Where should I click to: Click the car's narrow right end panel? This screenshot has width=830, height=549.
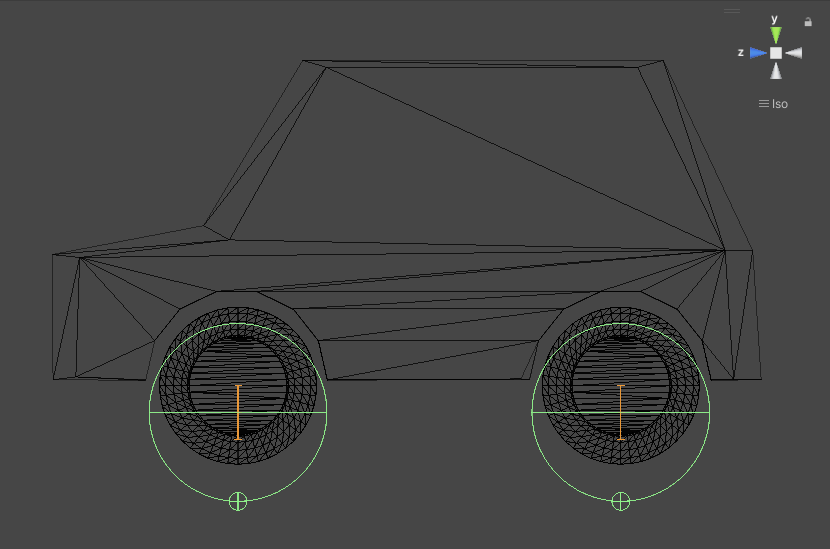pos(745,315)
